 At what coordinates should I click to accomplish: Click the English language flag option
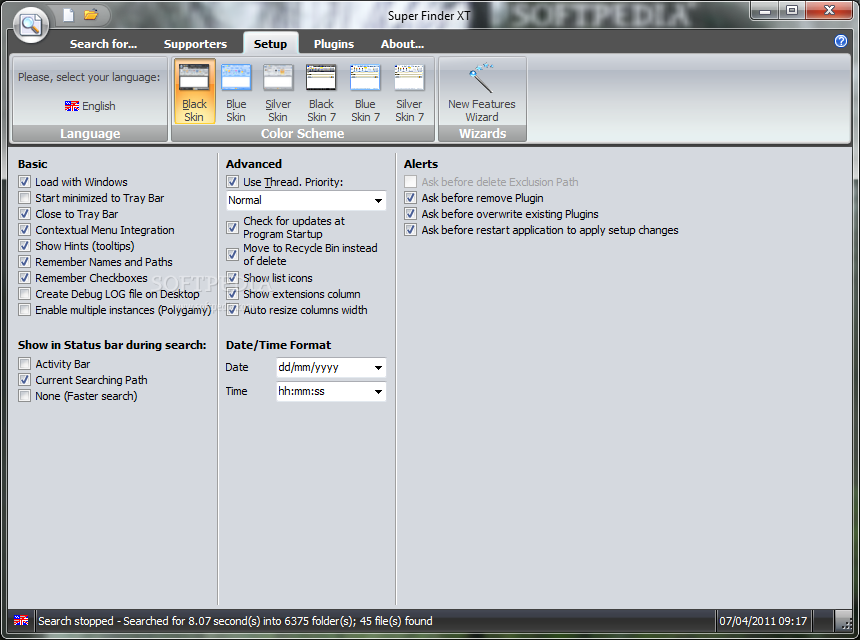click(x=90, y=106)
